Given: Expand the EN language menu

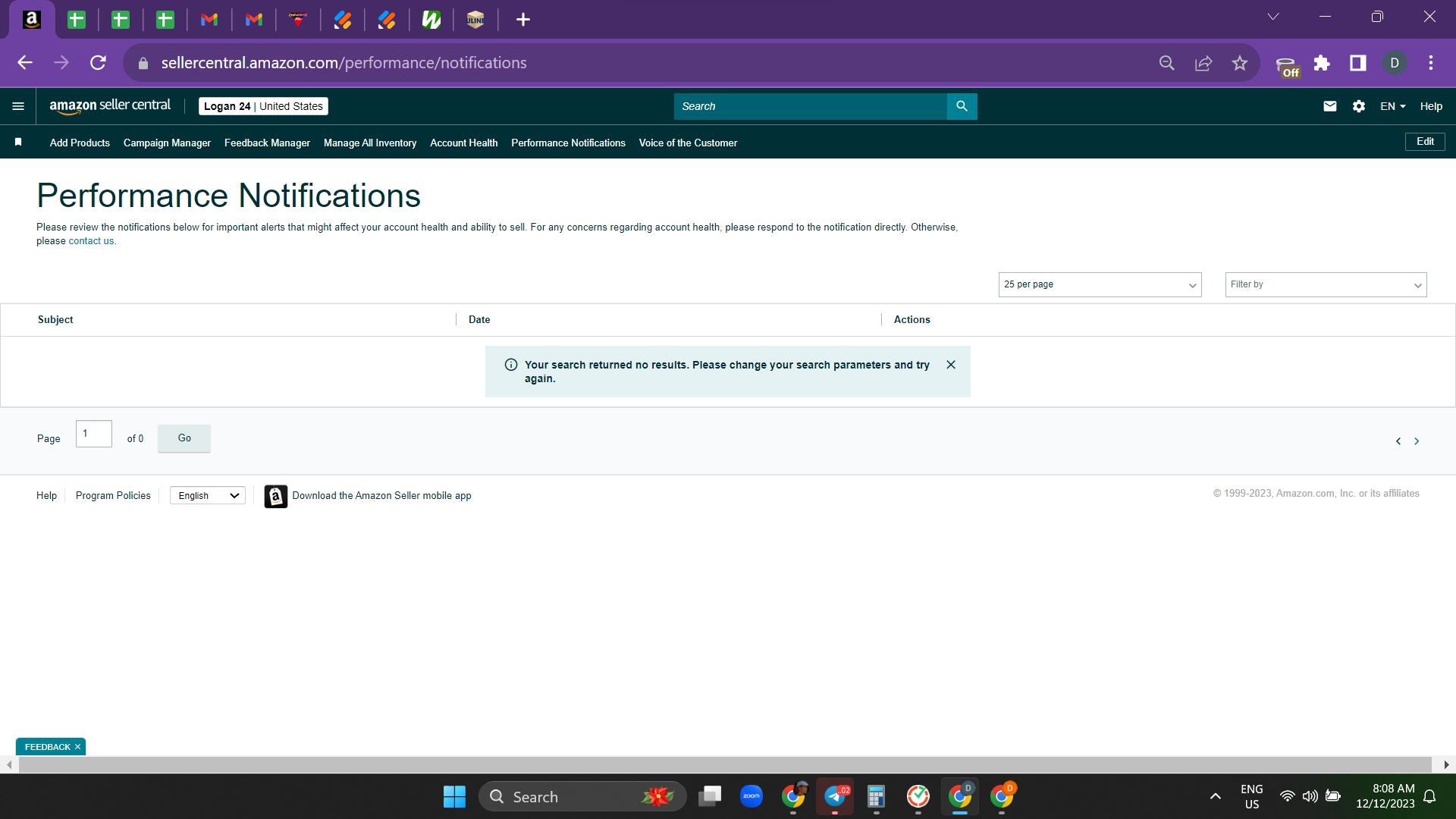Looking at the screenshot, I should [x=1393, y=106].
